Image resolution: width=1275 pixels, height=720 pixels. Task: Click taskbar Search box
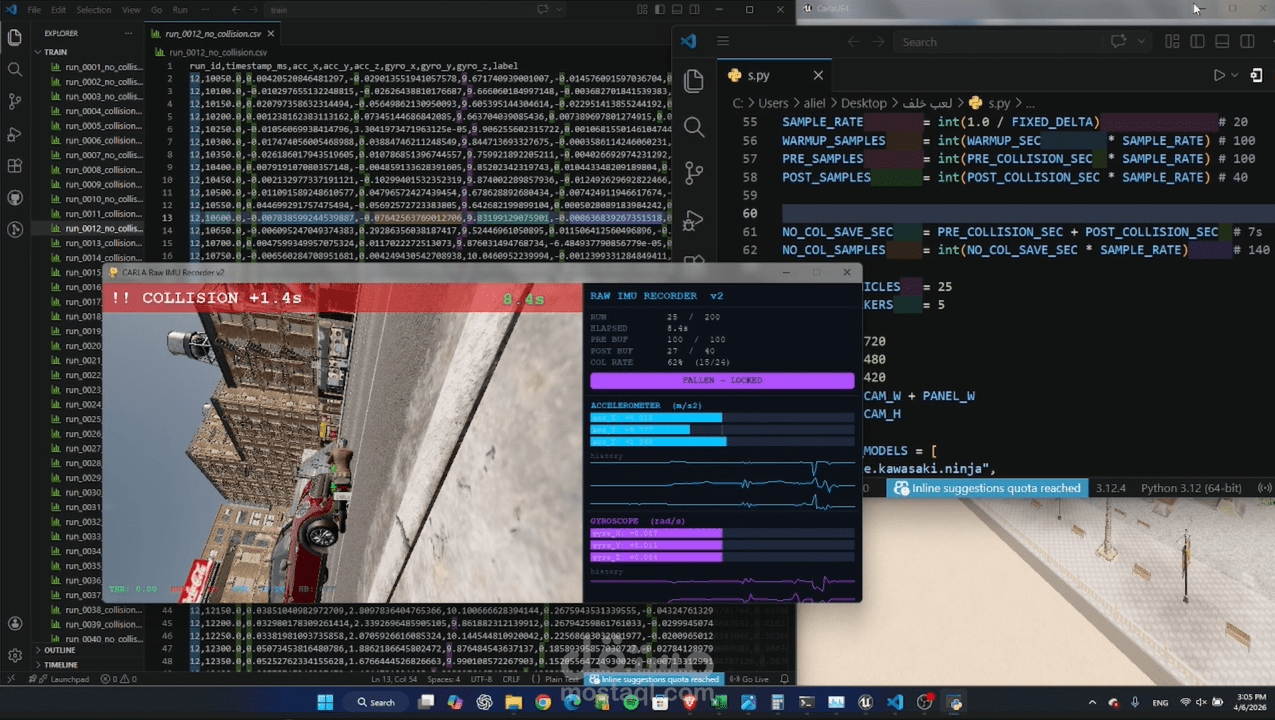[376, 703]
